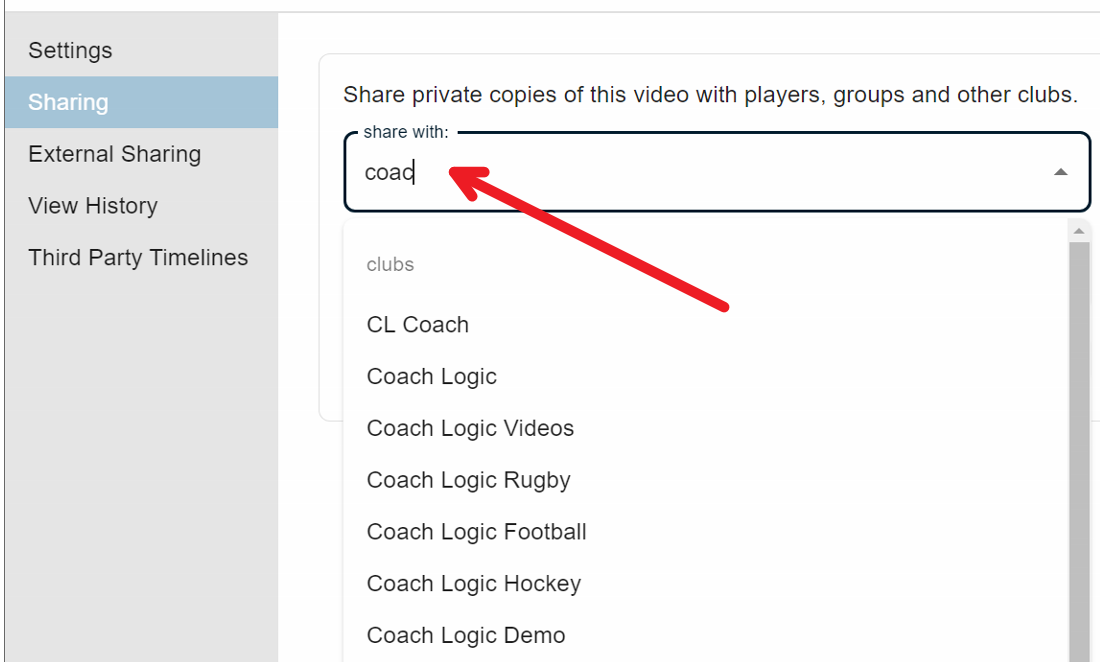1100x662 pixels.
Task: Click the share description text
Action: click(710, 96)
